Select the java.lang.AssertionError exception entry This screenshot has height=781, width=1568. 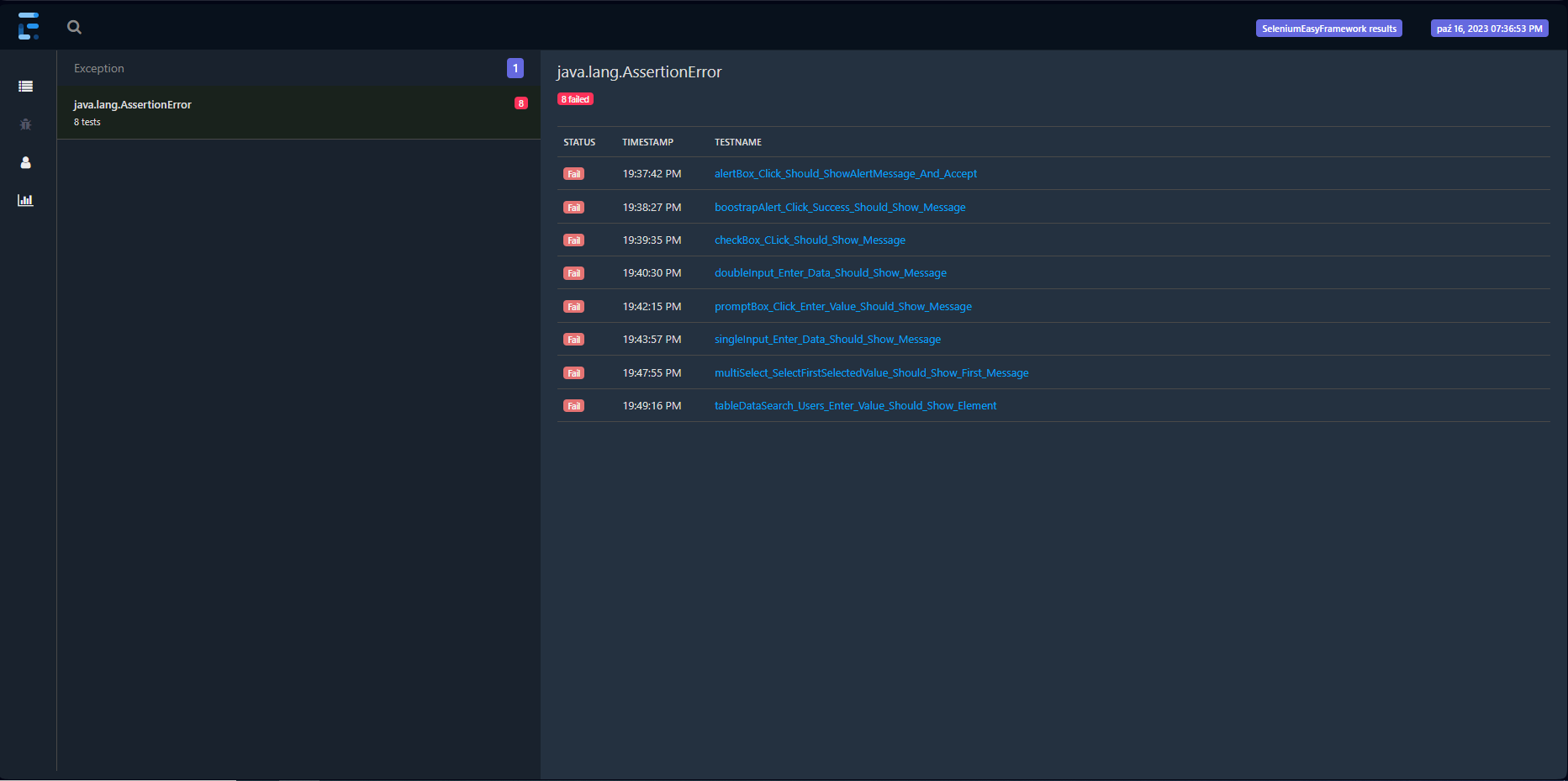(298, 113)
